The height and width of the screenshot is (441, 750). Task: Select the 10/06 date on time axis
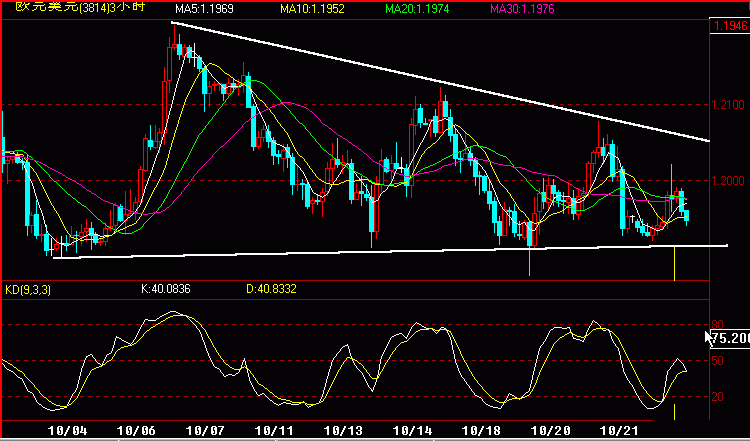tap(136, 430)
